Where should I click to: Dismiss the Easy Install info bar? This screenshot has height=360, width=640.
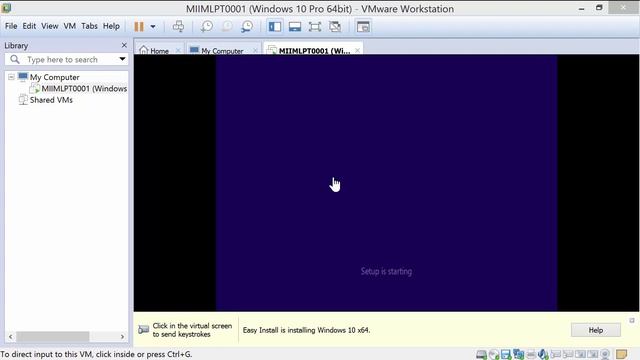(x=632, y=320)
